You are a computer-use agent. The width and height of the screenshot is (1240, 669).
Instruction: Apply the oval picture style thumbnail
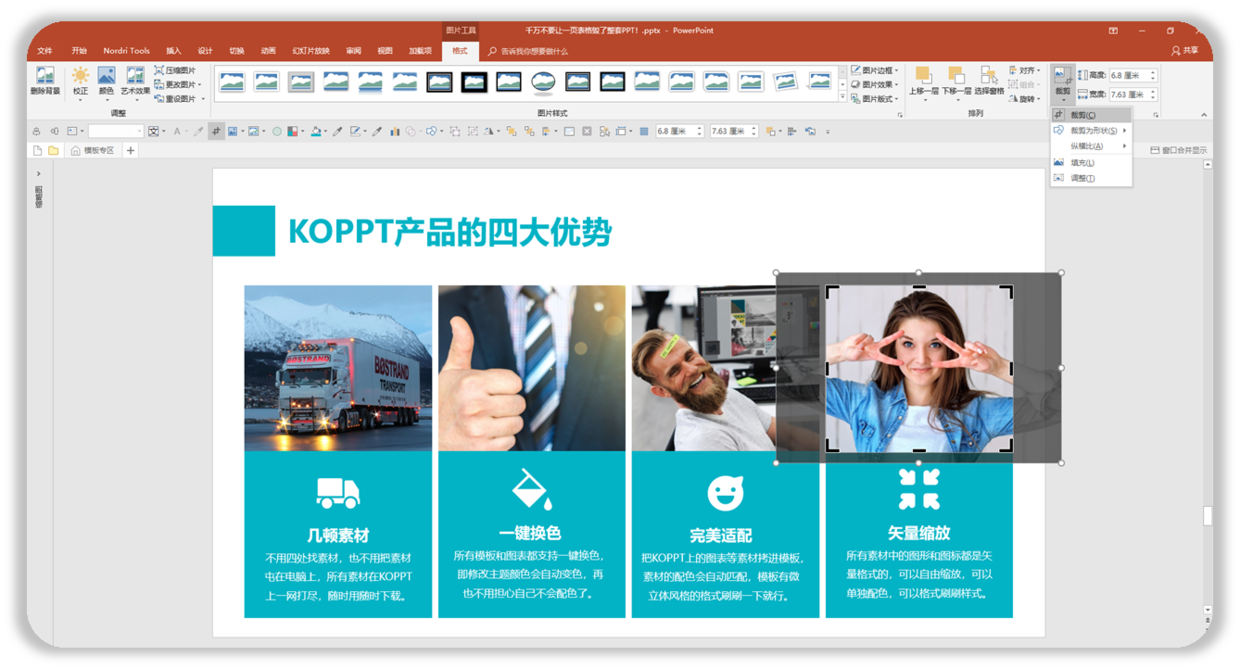point(543,82)
